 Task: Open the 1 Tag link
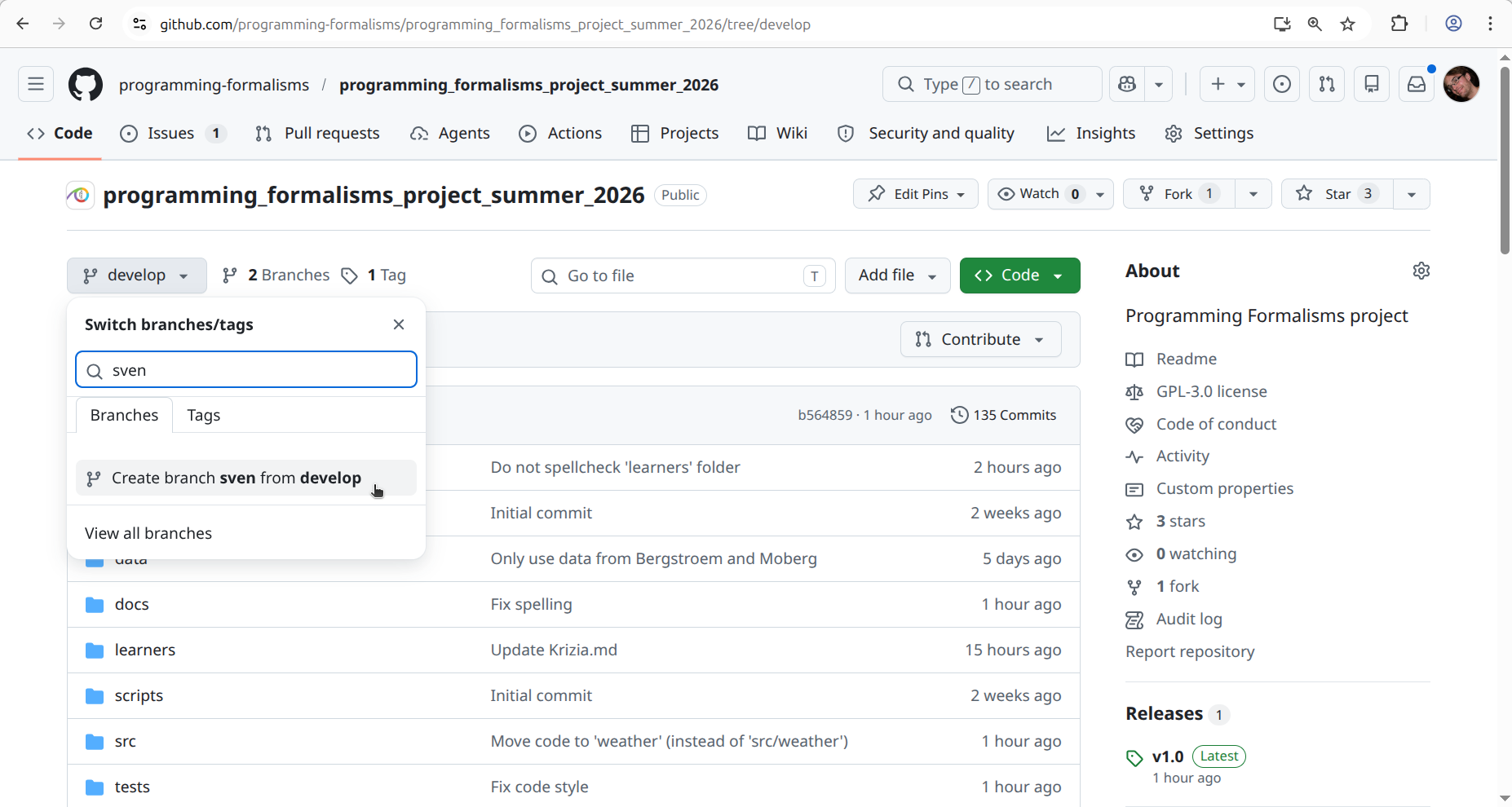pos(374,276)
